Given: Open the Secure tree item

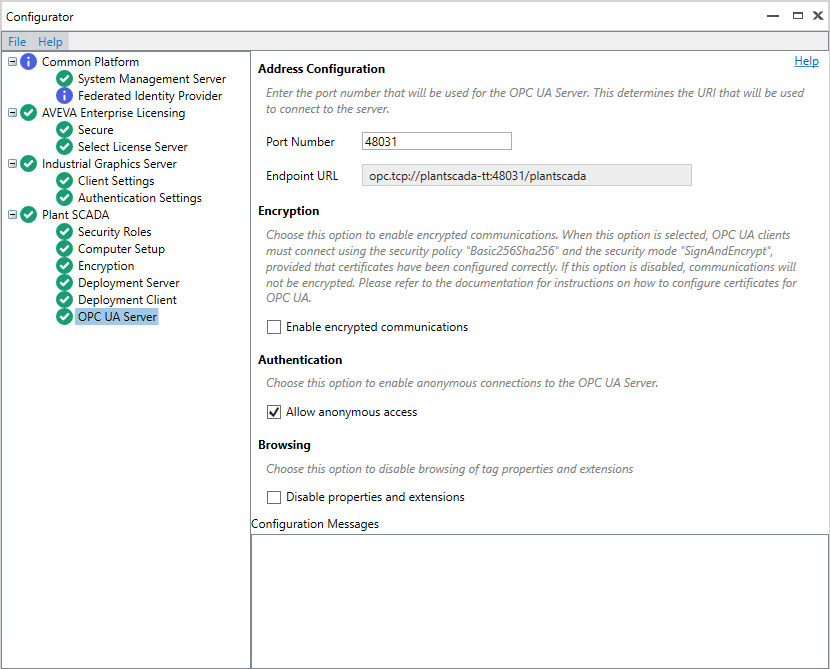Looking at the screenshot, I should [96, 130].
